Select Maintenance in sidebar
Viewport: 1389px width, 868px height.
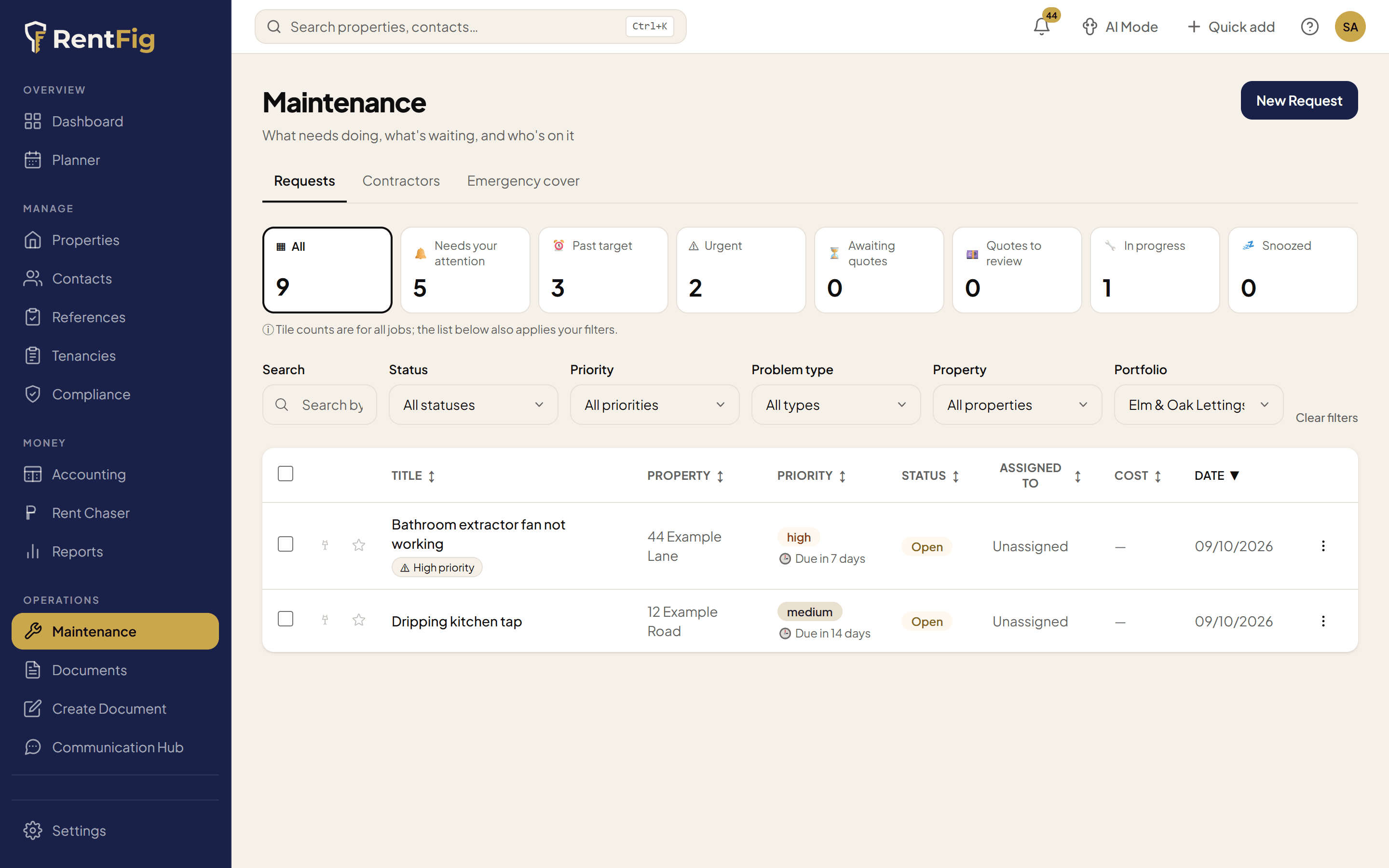click(x=115, y=632)
